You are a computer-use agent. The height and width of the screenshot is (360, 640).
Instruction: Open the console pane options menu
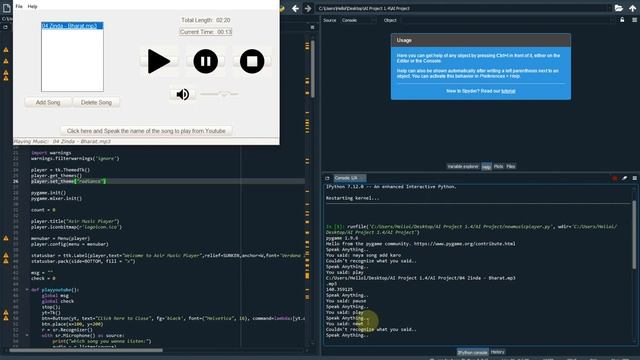tap(634, 178)
